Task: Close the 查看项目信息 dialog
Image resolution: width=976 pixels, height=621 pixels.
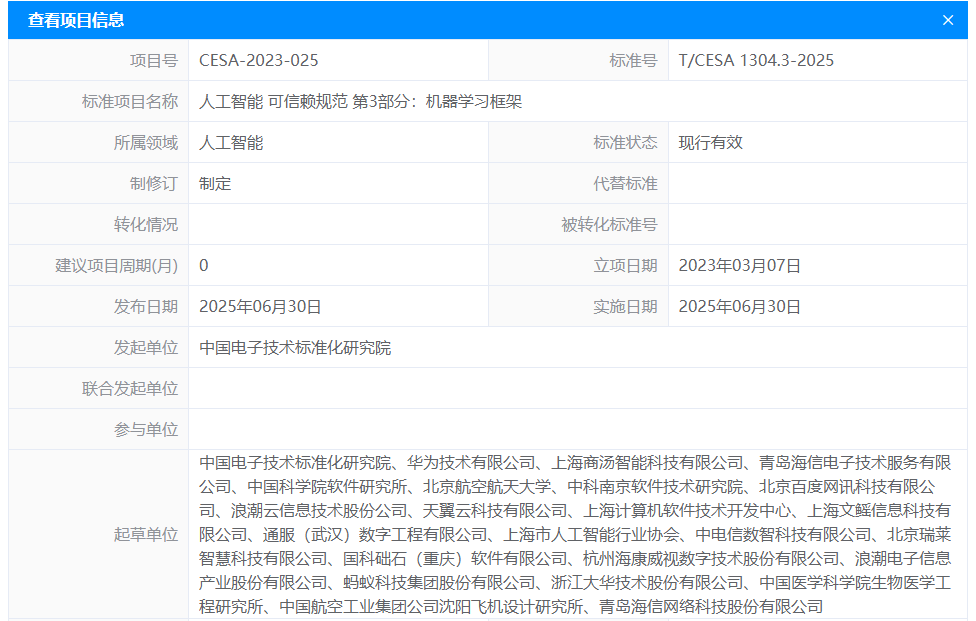Action: point(948,21)
